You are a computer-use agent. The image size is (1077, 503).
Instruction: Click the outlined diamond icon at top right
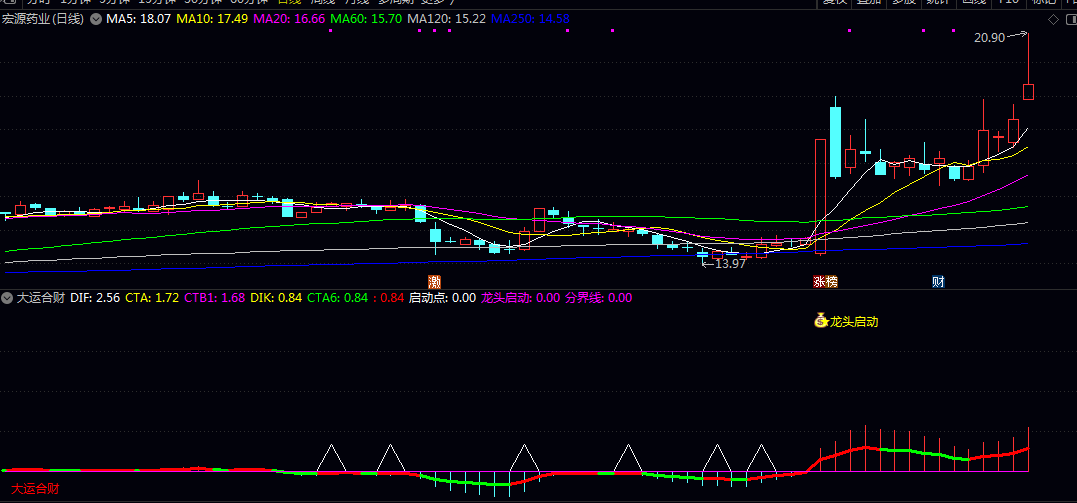click(x=1052, y=19)
